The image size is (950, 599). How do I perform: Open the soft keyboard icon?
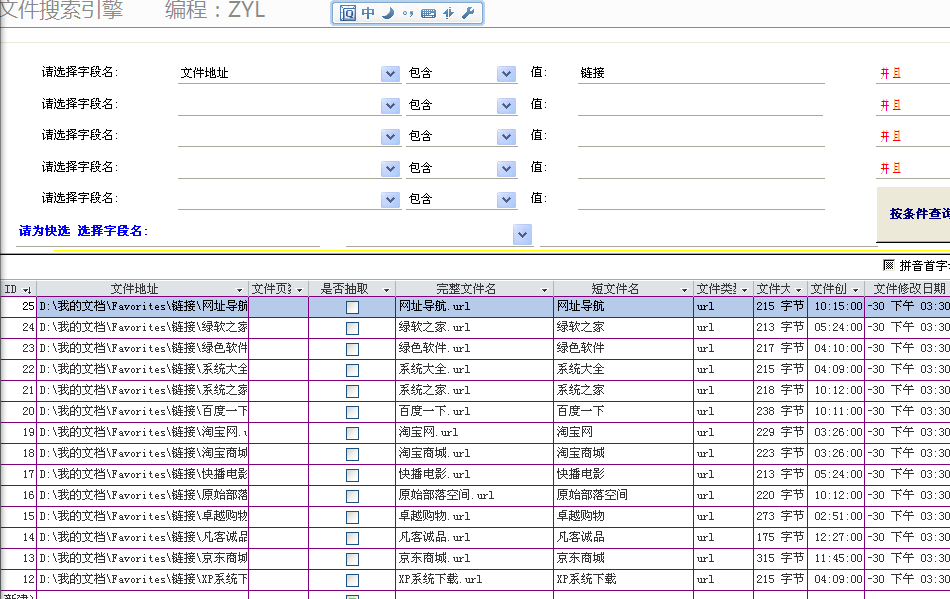pos(428,13)
